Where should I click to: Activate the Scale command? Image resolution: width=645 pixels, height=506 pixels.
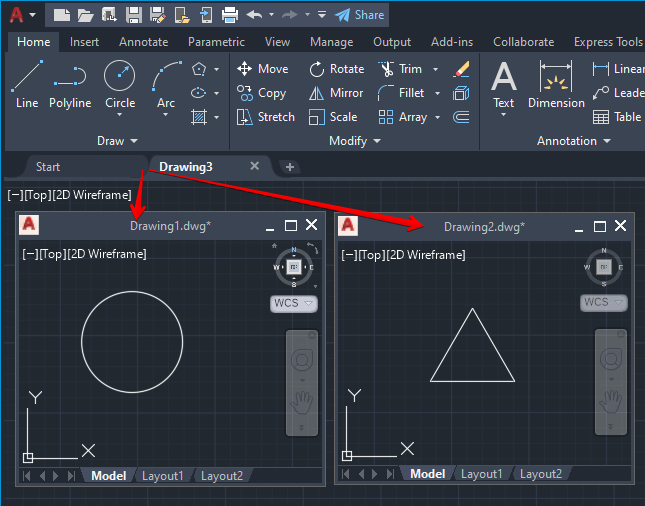333,117
